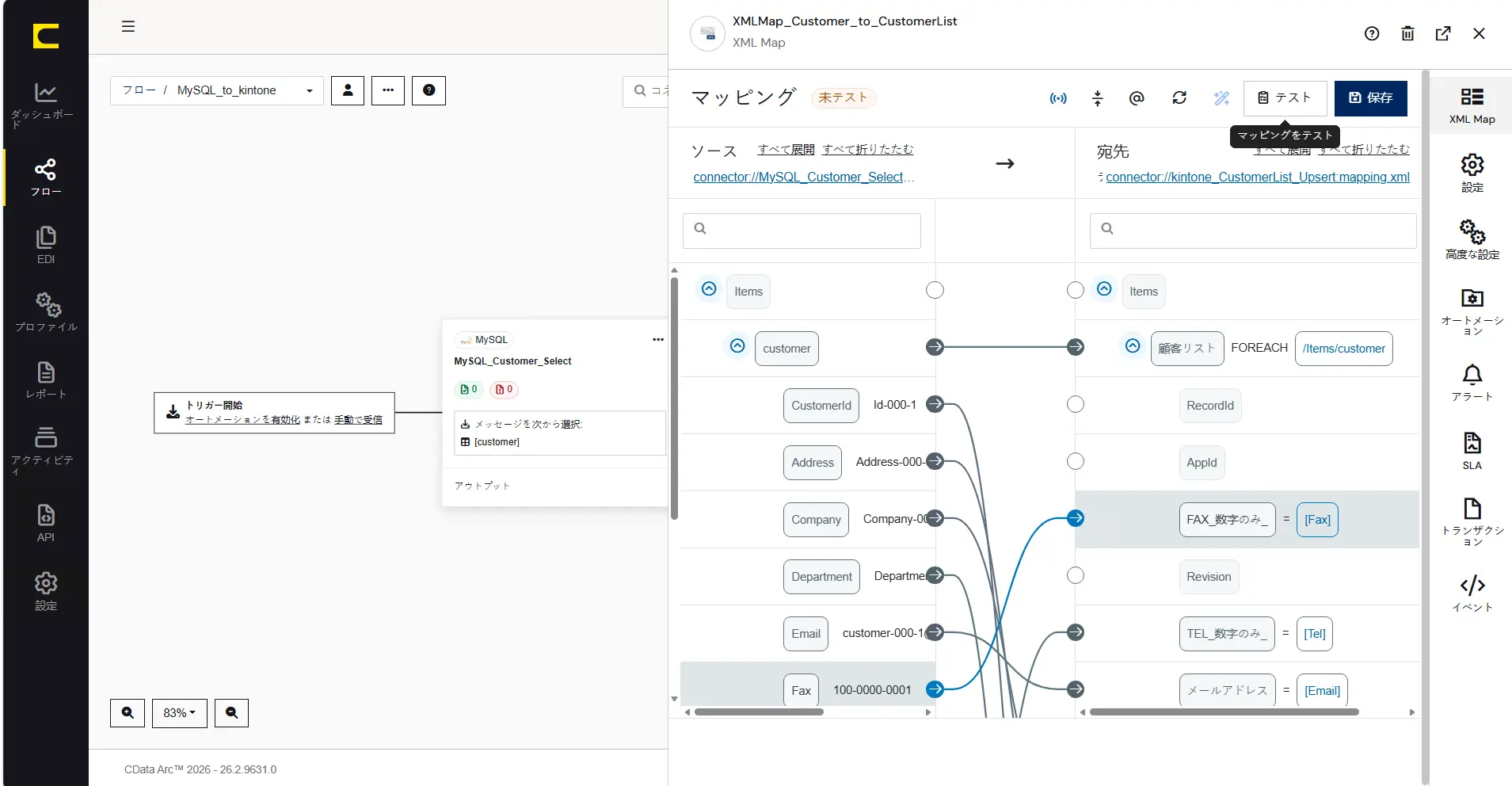1512x786 pixels.
Task: Expand all source nodes (すべて展開)
Action: point(786,150)
